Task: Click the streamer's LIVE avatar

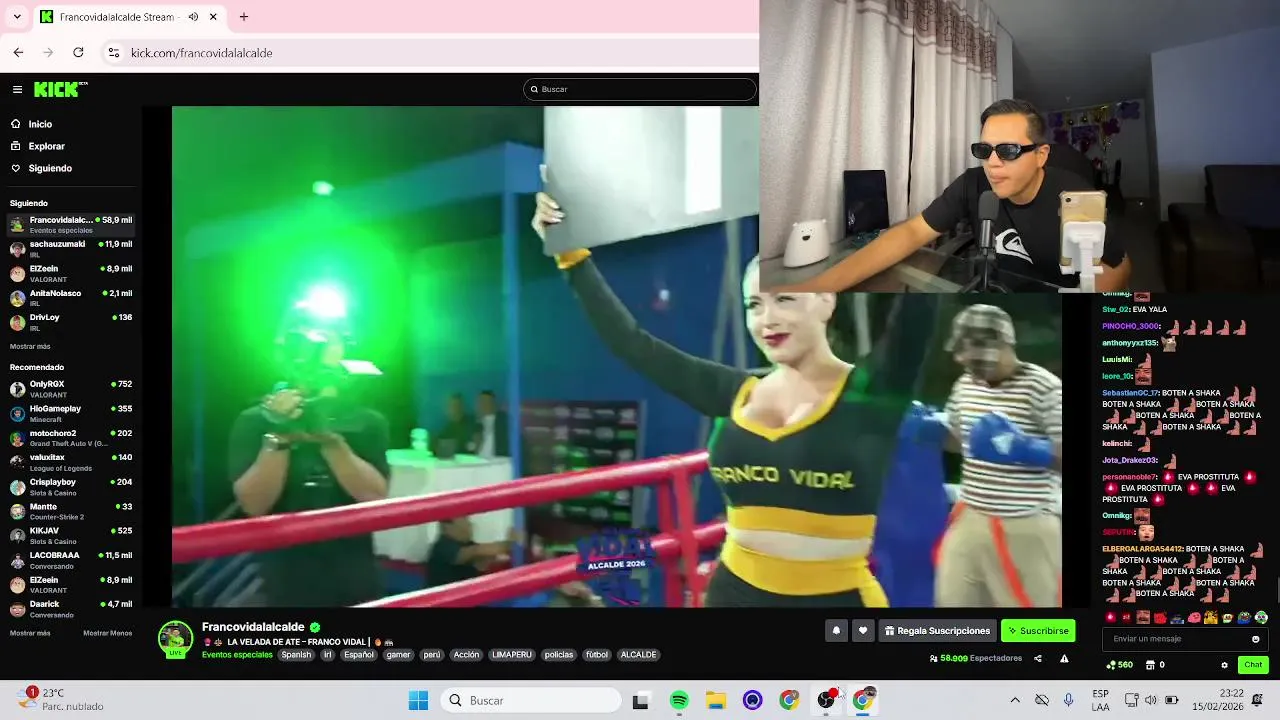Action: pos(175,640)
